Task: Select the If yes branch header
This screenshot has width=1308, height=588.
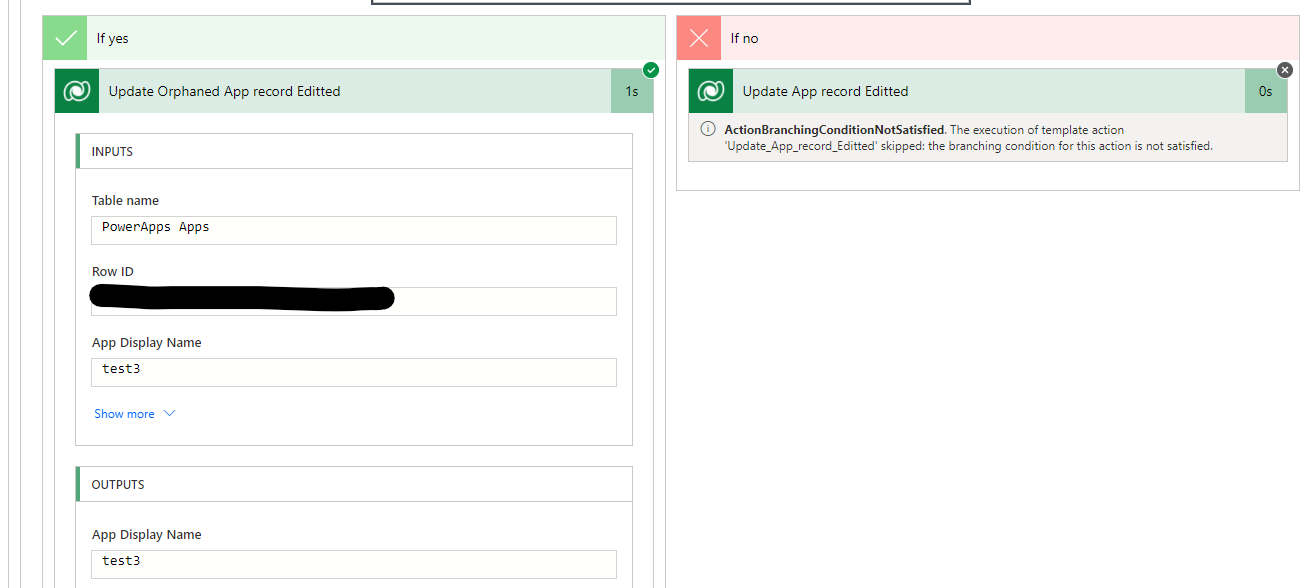Action: point(112,37)
